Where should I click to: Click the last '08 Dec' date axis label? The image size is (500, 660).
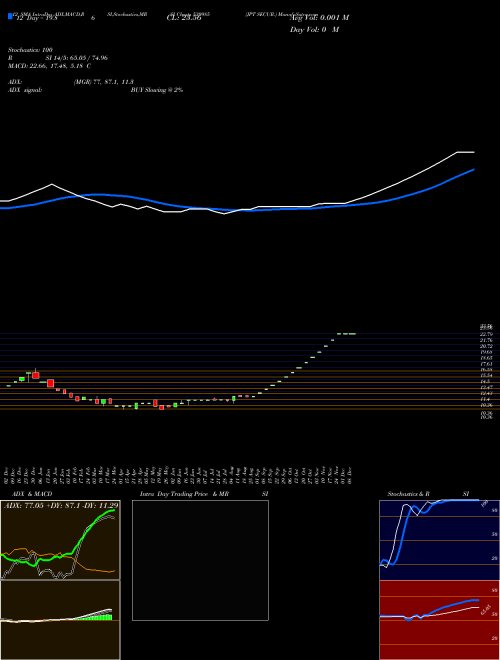coord(350,474)
